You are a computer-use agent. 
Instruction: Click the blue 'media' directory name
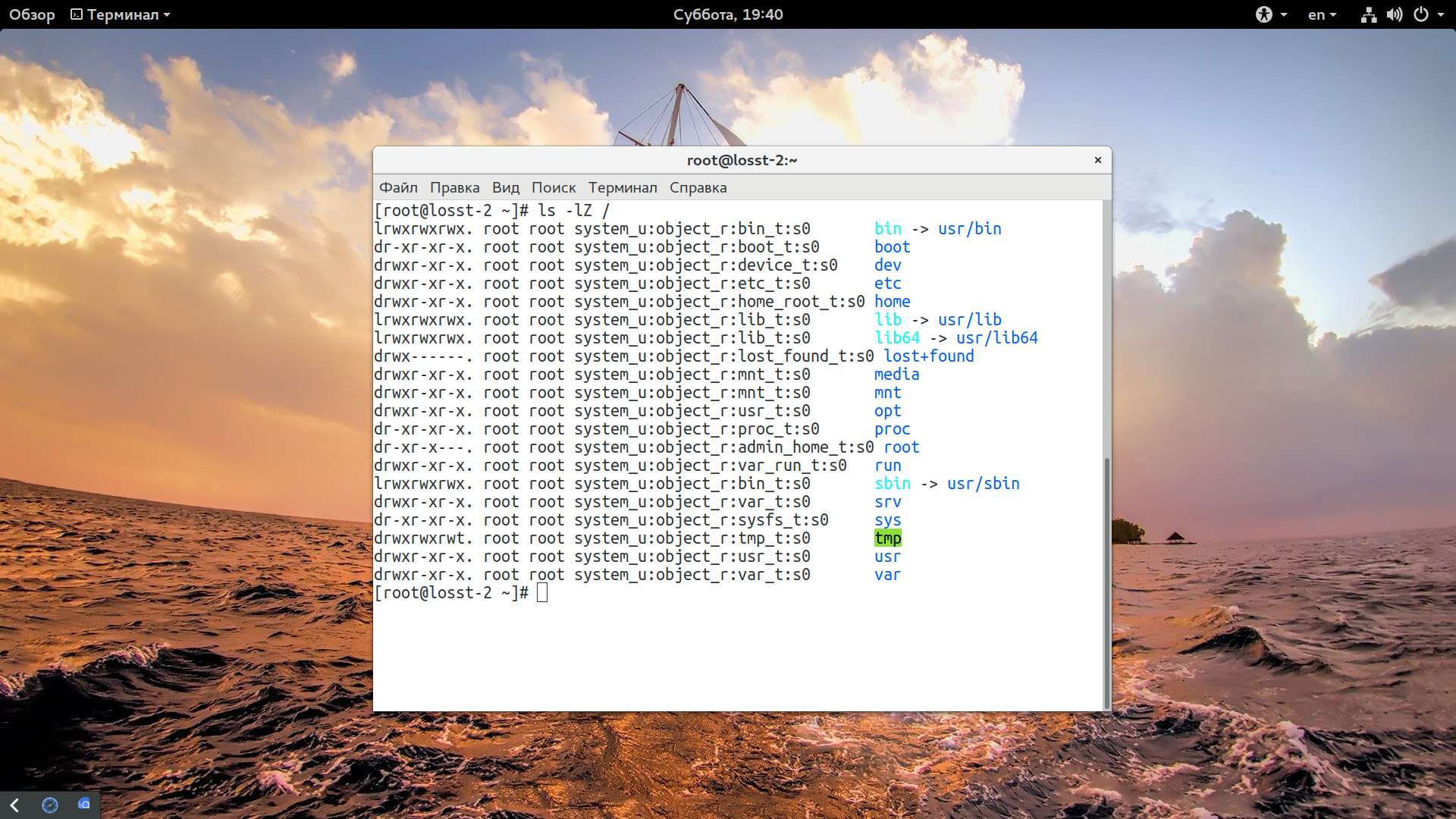[x=897, y=375]
